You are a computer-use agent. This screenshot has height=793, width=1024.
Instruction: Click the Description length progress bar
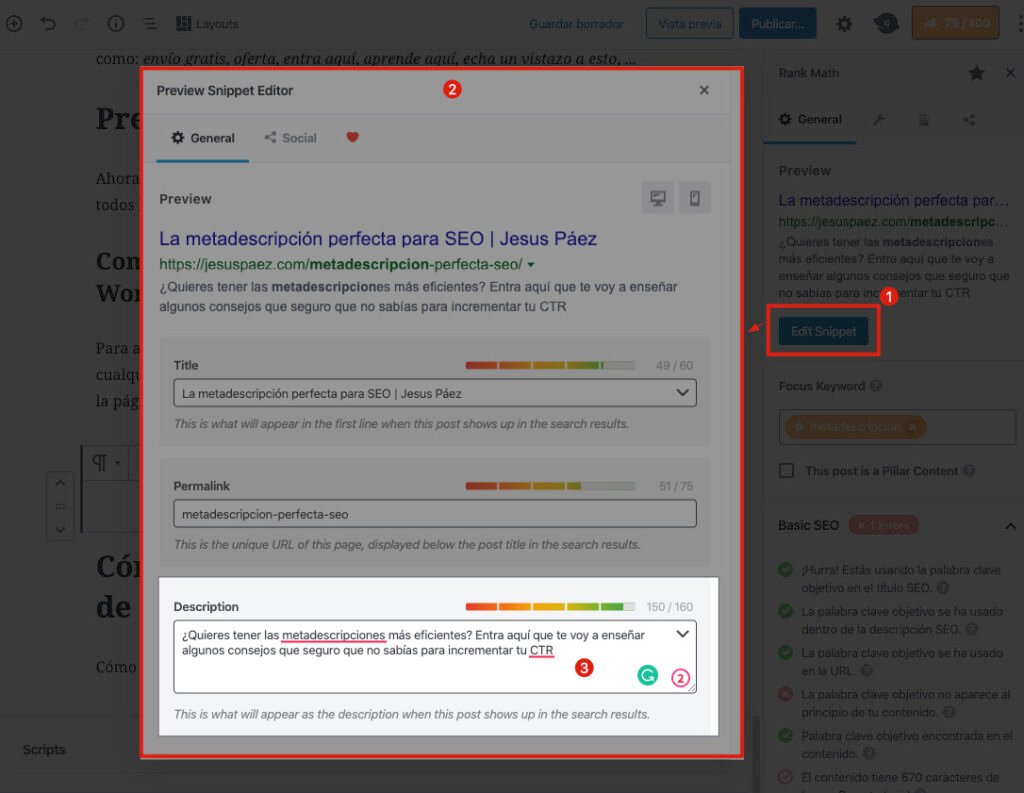coord(550,607)
